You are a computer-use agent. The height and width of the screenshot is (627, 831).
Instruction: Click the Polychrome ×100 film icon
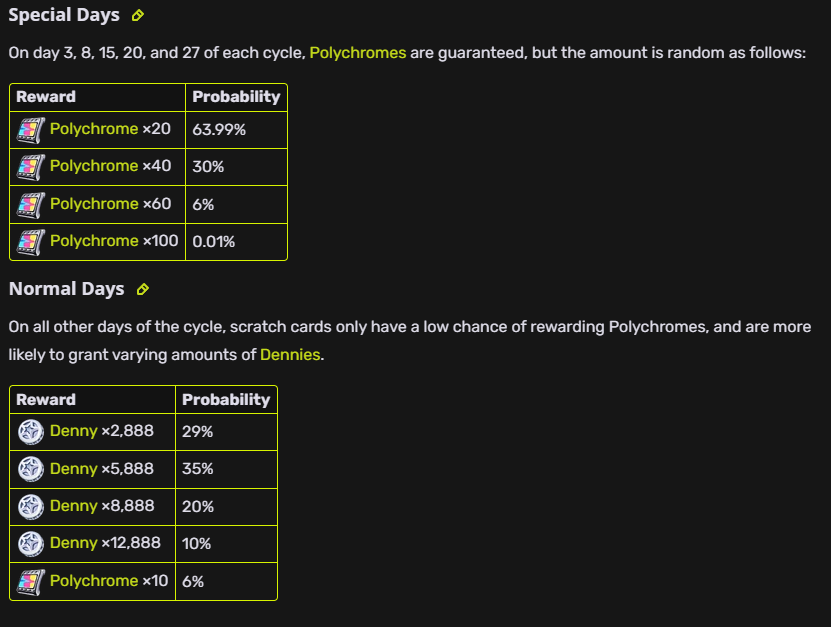tap(31, 242)
